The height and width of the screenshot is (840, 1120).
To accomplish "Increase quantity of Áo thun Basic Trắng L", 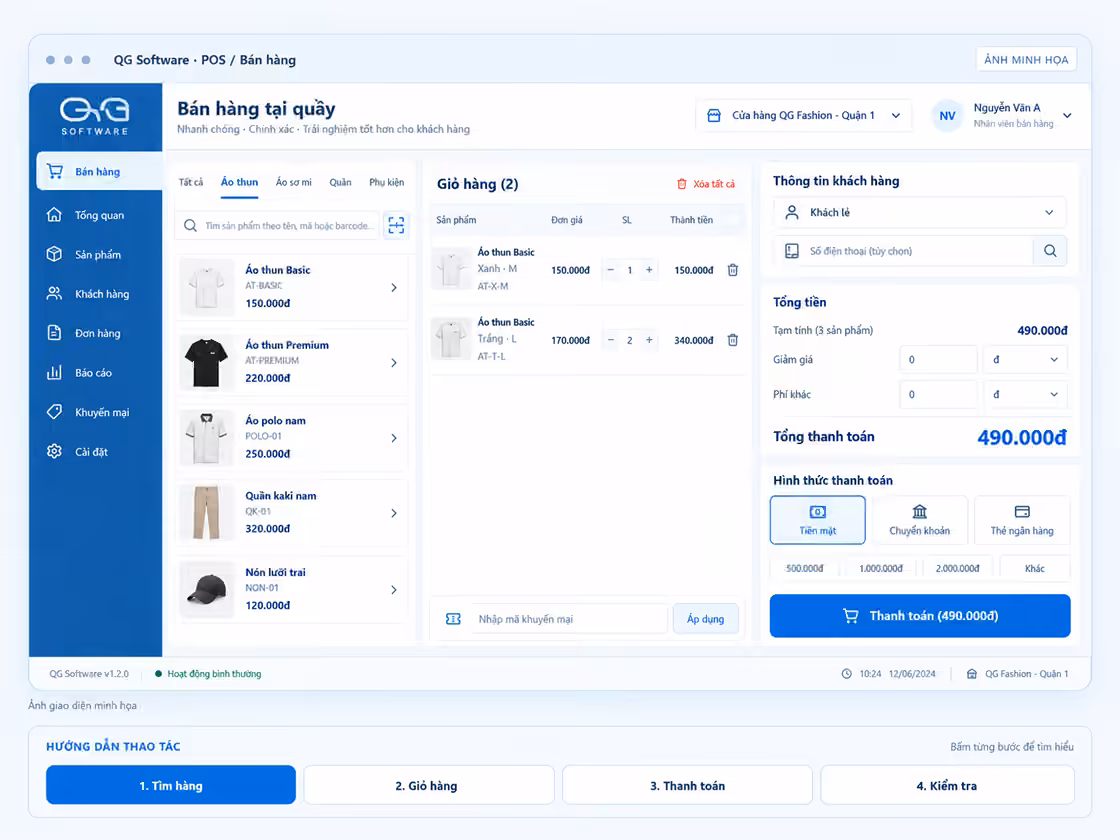I will click(649, 340).
